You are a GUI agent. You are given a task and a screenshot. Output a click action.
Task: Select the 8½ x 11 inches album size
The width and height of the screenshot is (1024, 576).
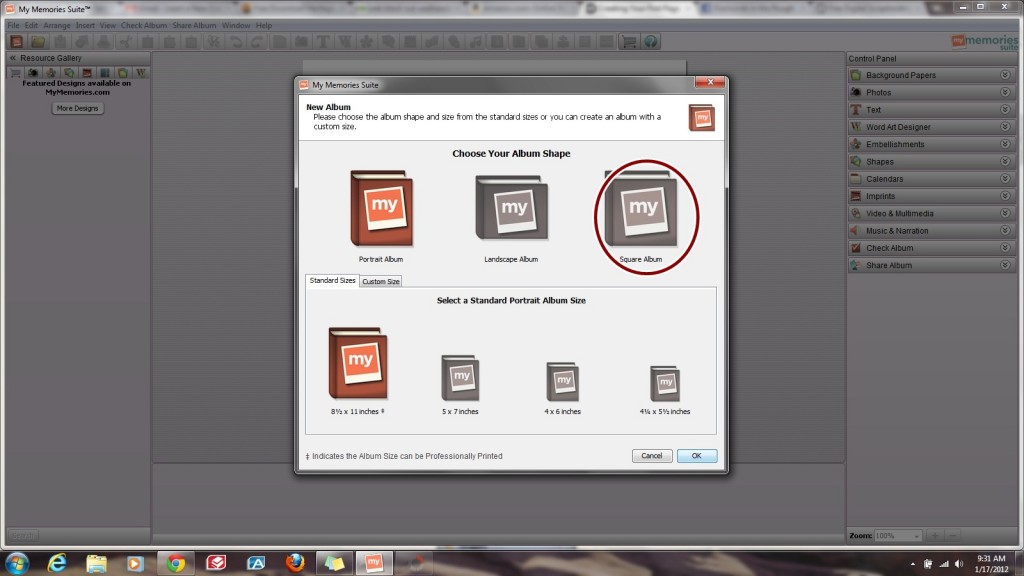coord(358,363)
